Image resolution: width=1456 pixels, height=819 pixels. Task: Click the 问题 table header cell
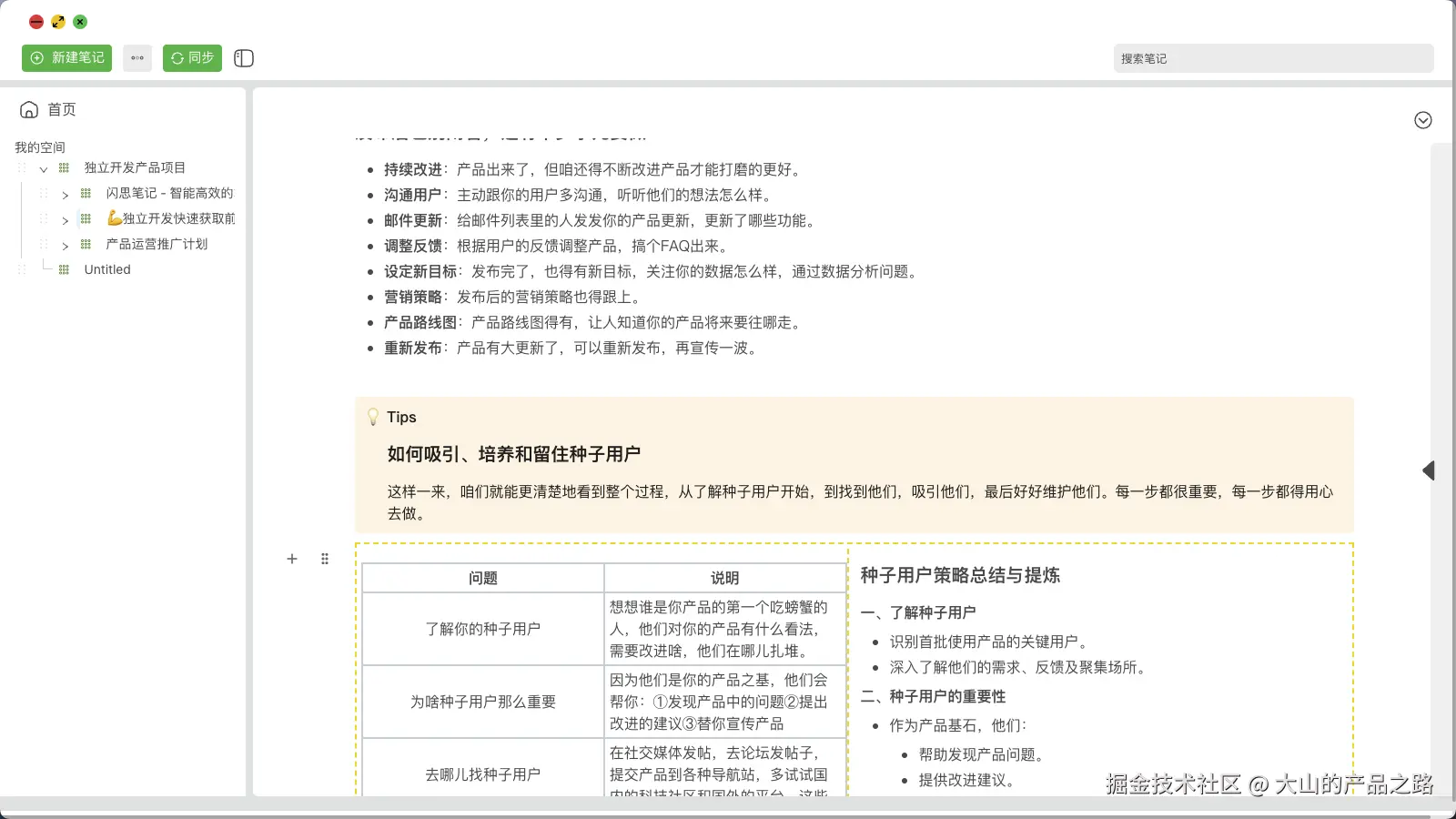coord(483,578)
